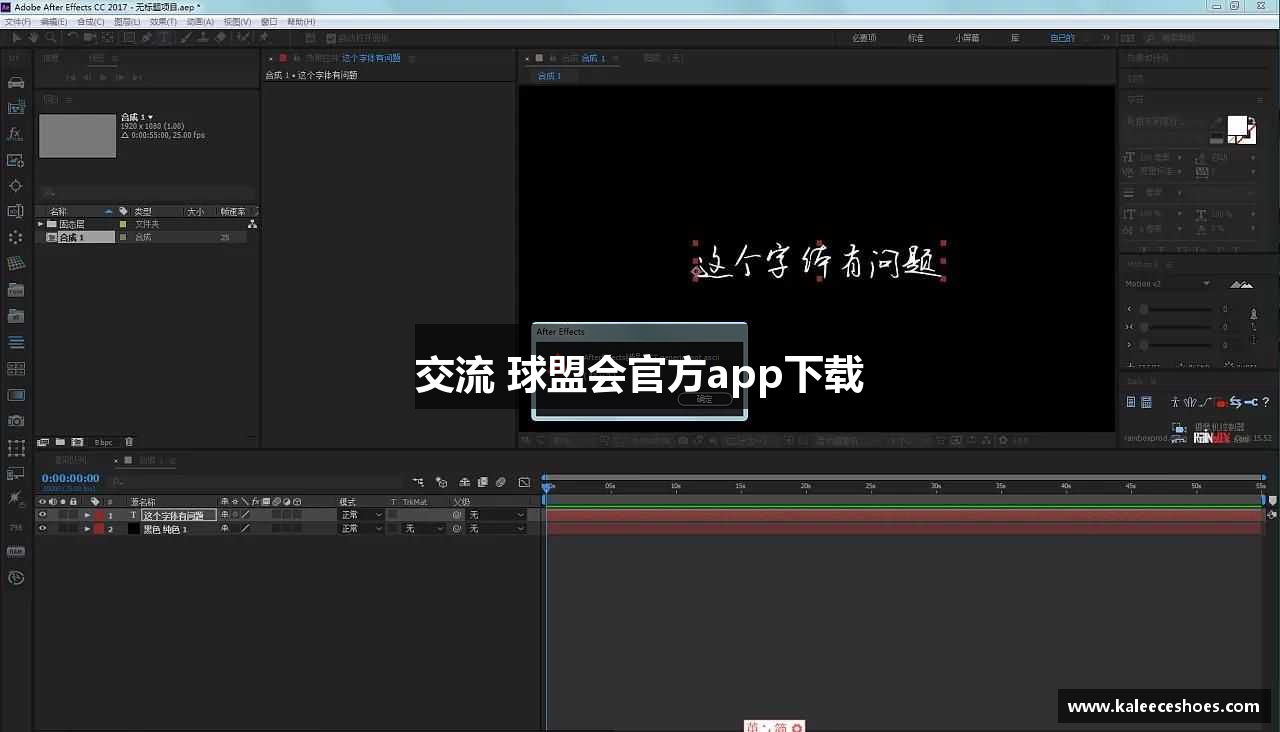This screenshot has height=732, width=1280.
Task: Click the composition mini-flowchart icon in timeline
Action: coord(417,482)
